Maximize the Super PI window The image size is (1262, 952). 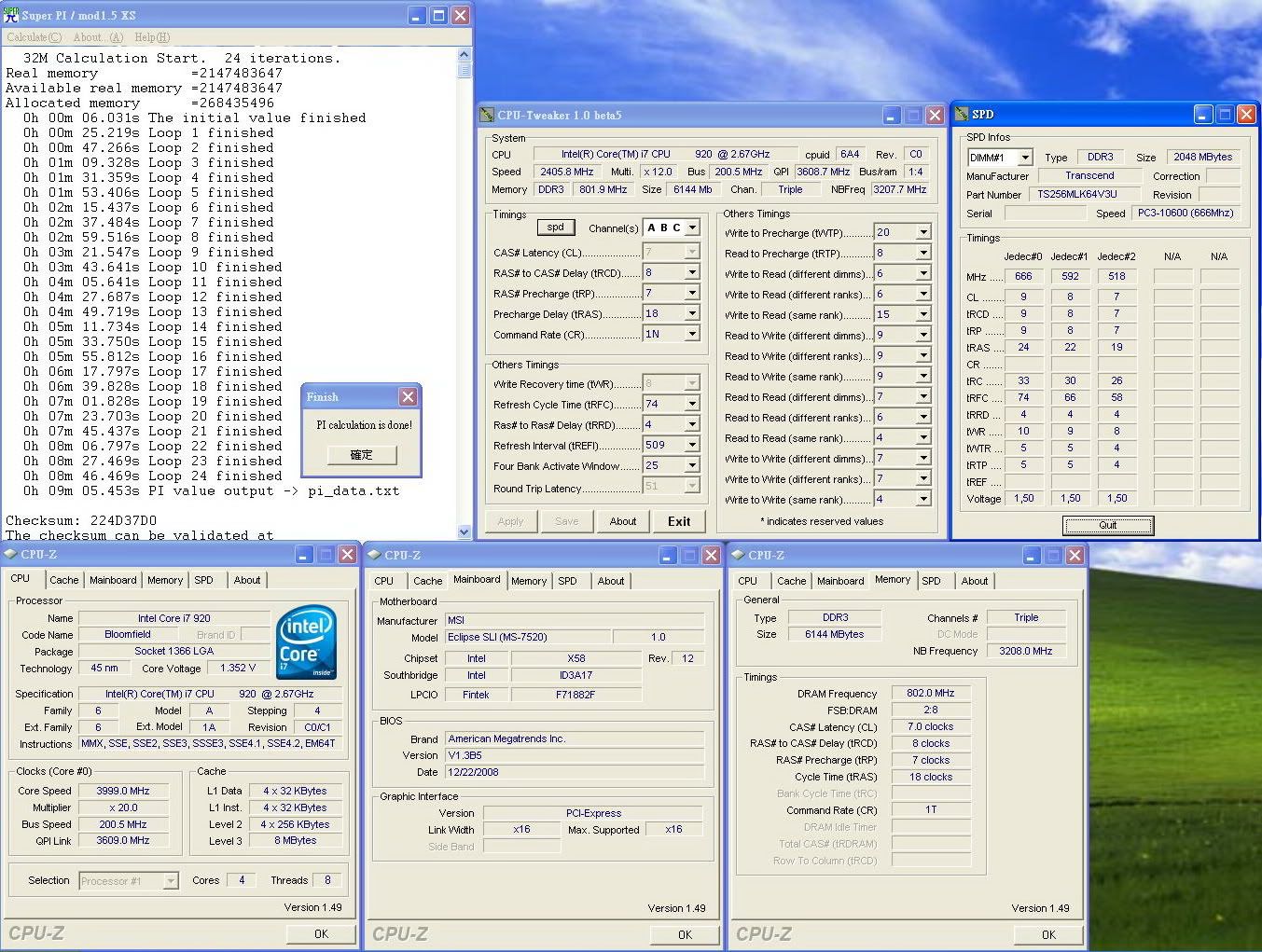[x=438, y=15]
